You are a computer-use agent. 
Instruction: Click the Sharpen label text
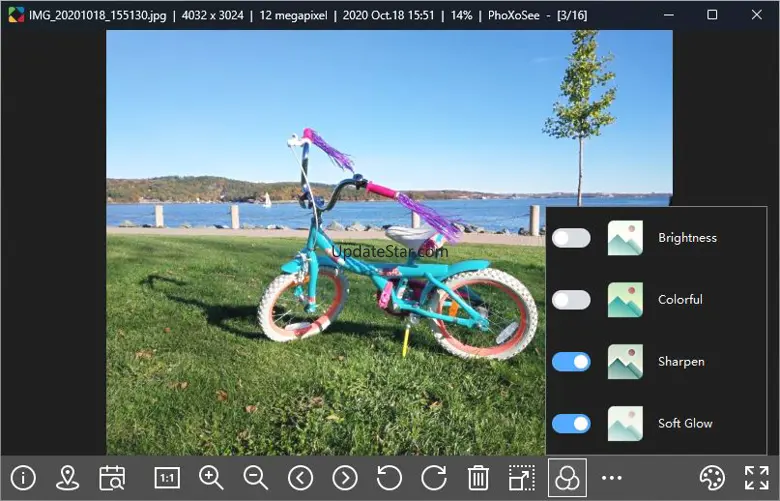click(681, 362)
